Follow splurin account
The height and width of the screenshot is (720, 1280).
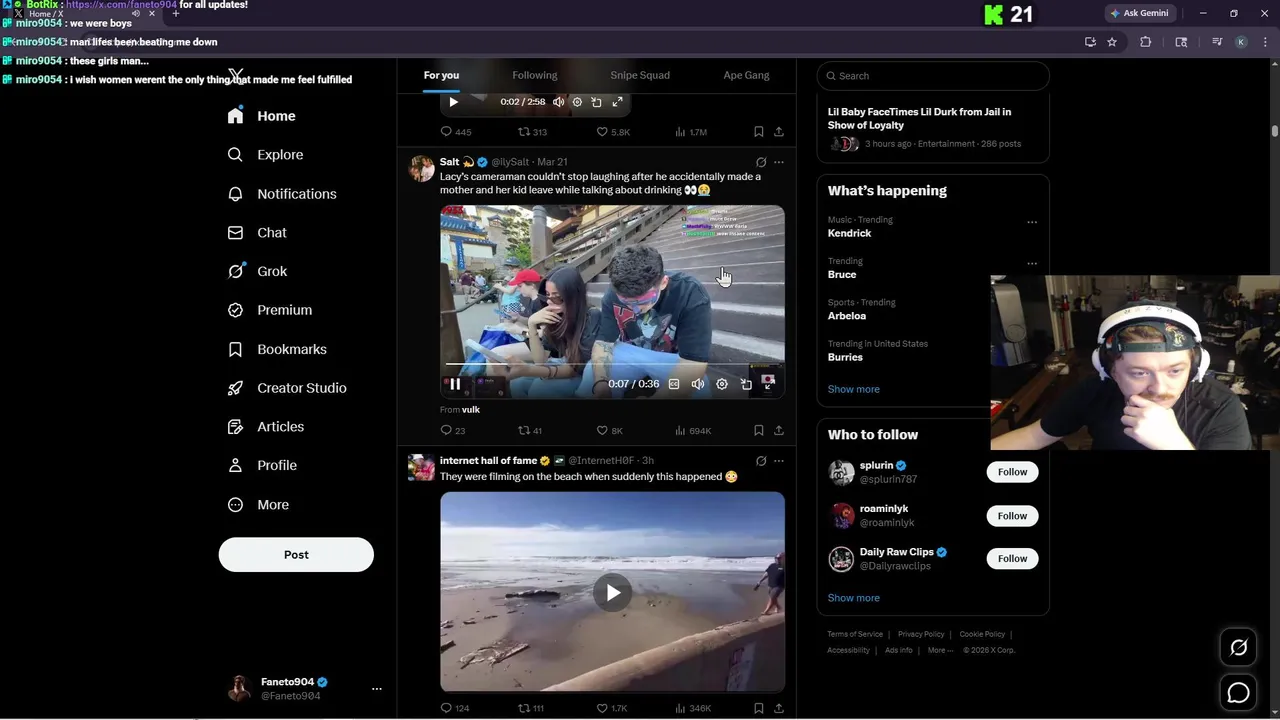1012,472
